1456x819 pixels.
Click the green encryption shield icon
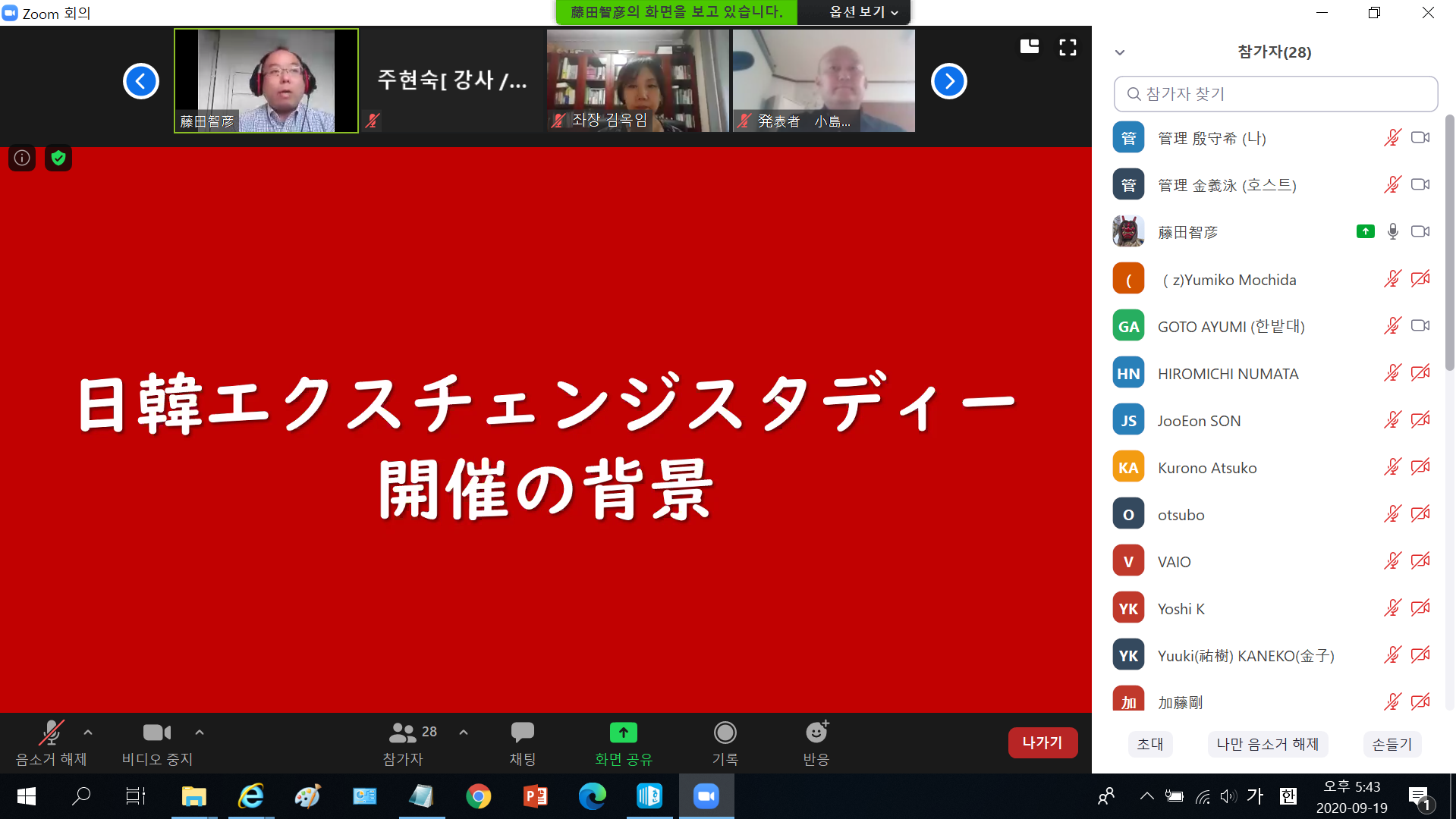click(x=58, y=158)
